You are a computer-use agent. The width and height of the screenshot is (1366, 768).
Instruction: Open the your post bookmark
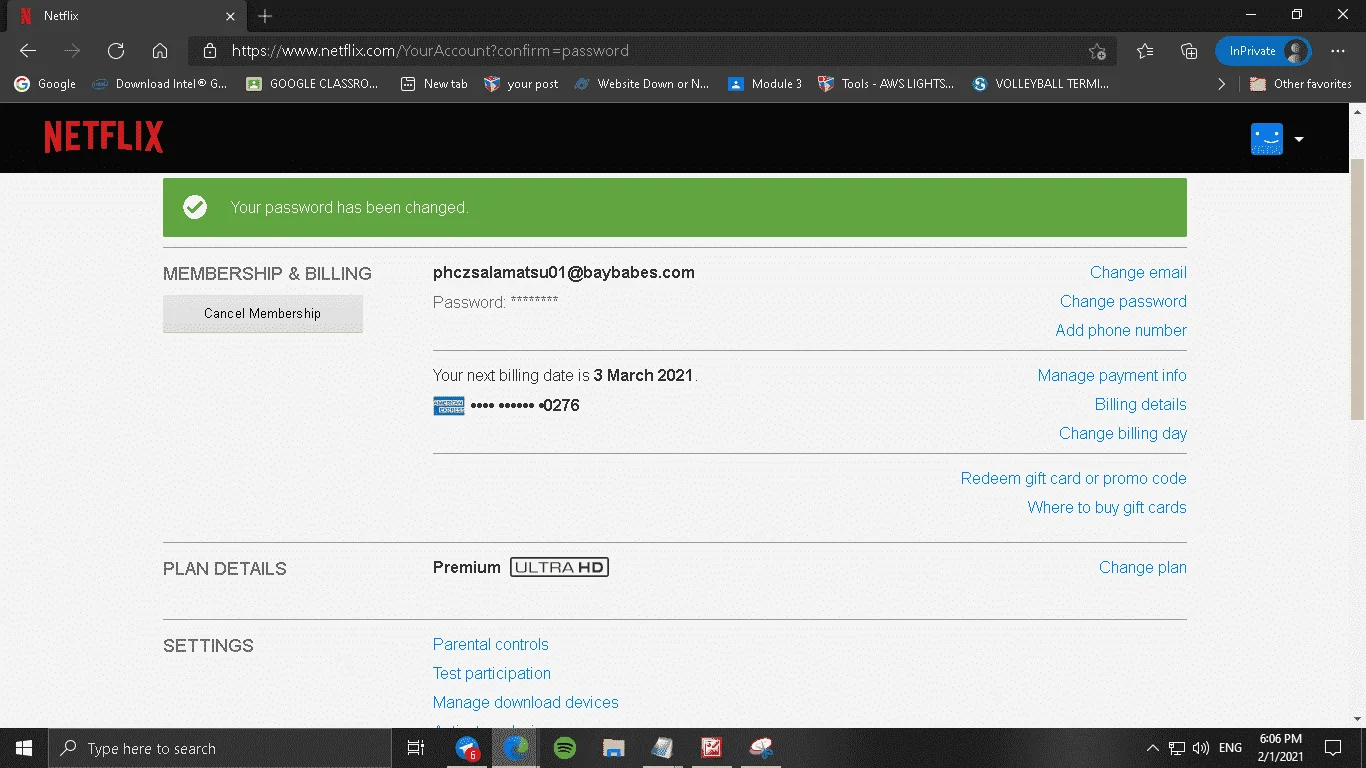pos(521,84)
